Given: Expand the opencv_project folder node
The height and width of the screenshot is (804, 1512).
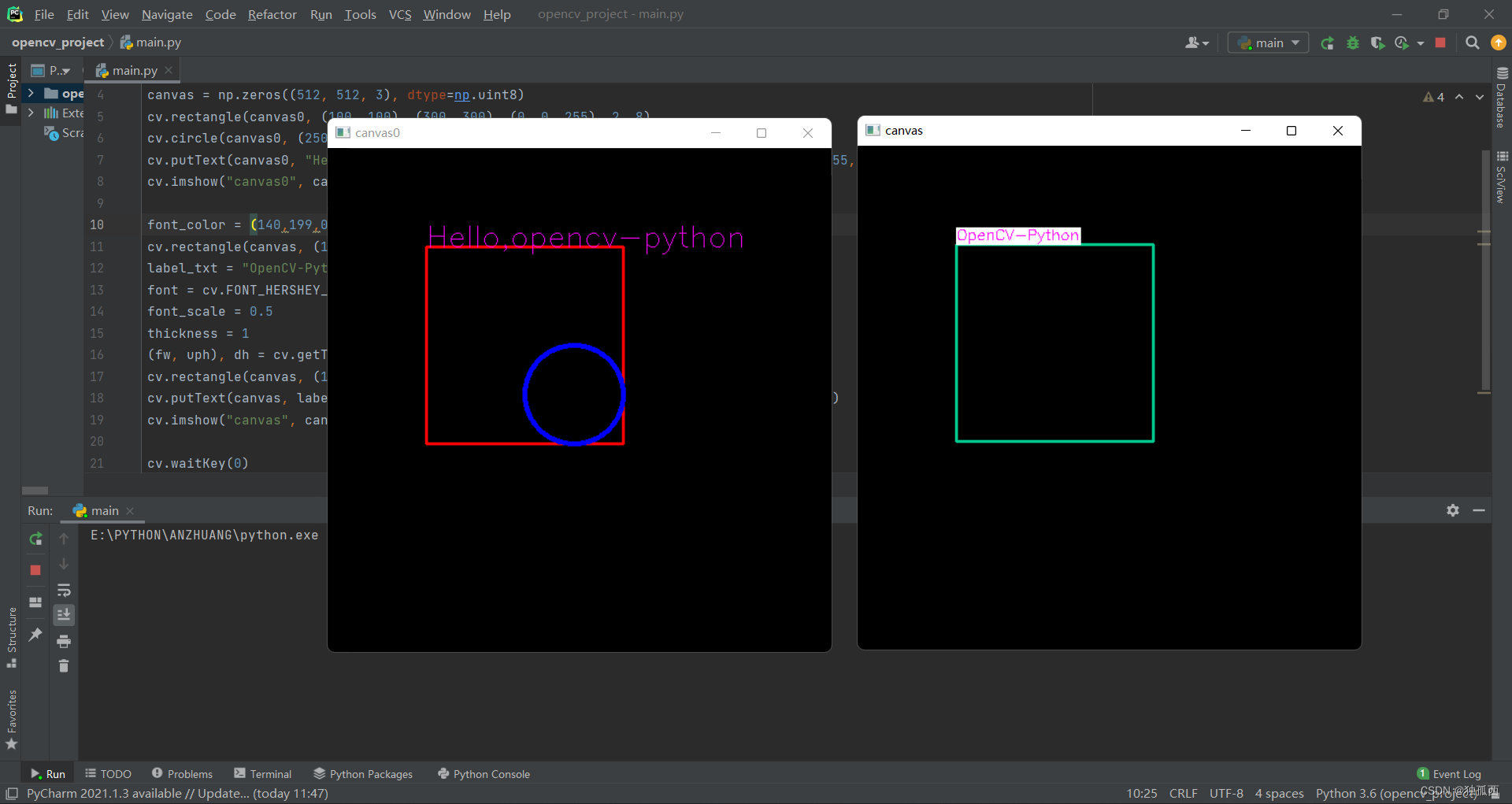Looking at the screenshot, I should pyautogui.click(x=31, y=93).
